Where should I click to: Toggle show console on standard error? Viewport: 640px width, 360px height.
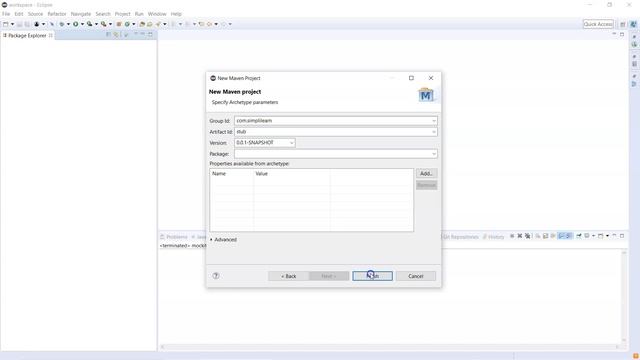point(569,236)
